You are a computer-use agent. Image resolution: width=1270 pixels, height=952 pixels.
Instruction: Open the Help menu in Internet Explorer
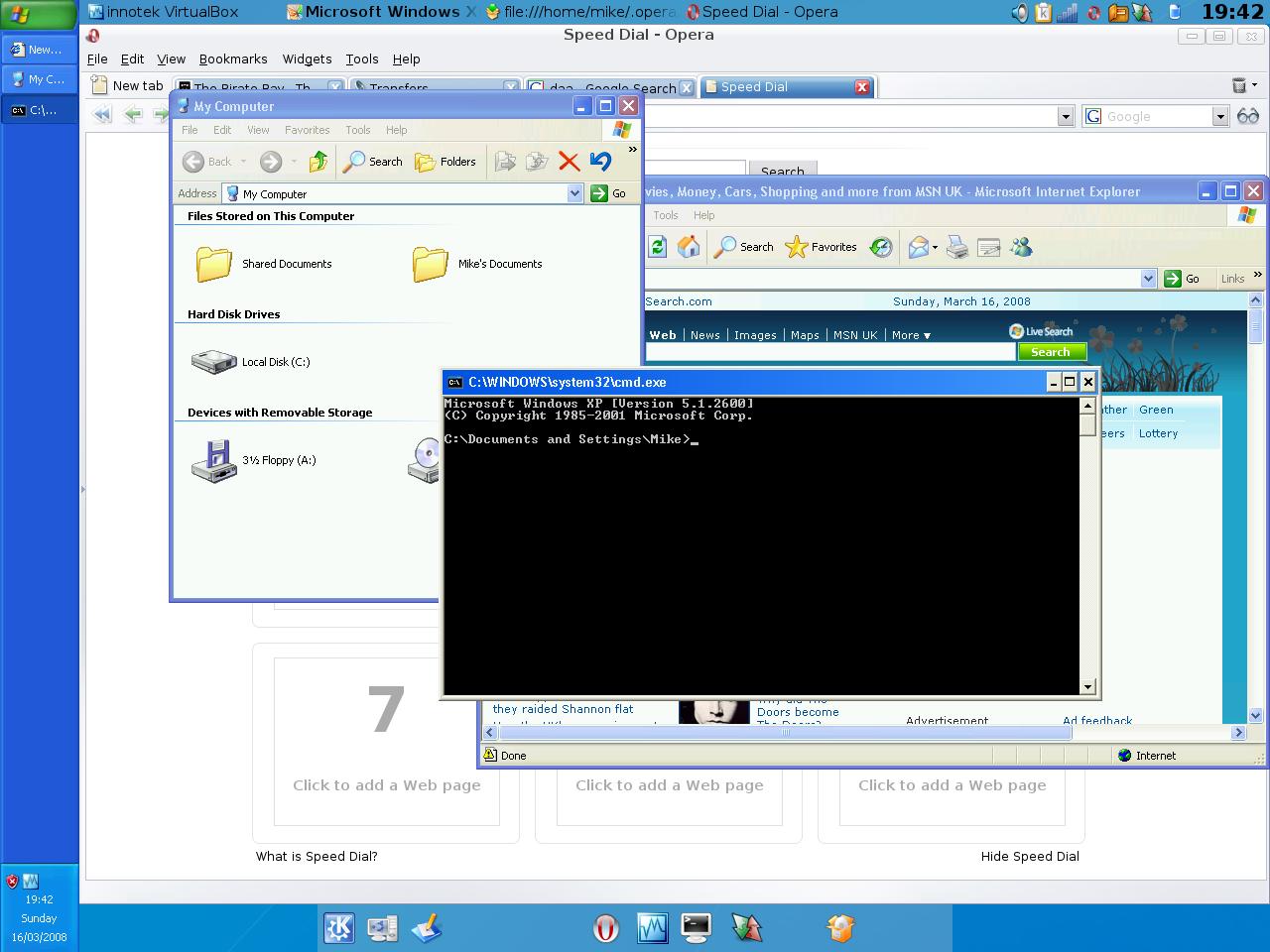point(703,215)
